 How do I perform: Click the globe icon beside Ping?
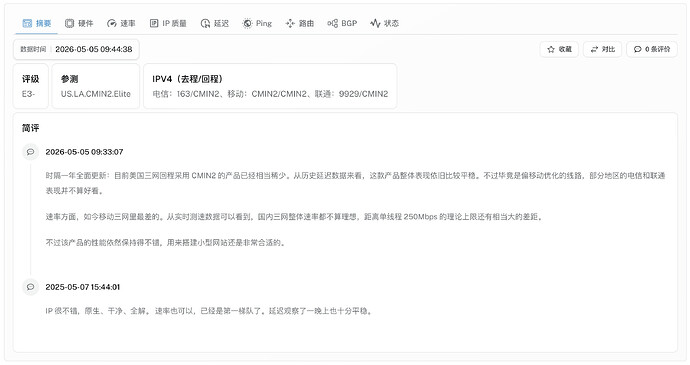pos(247,23)
